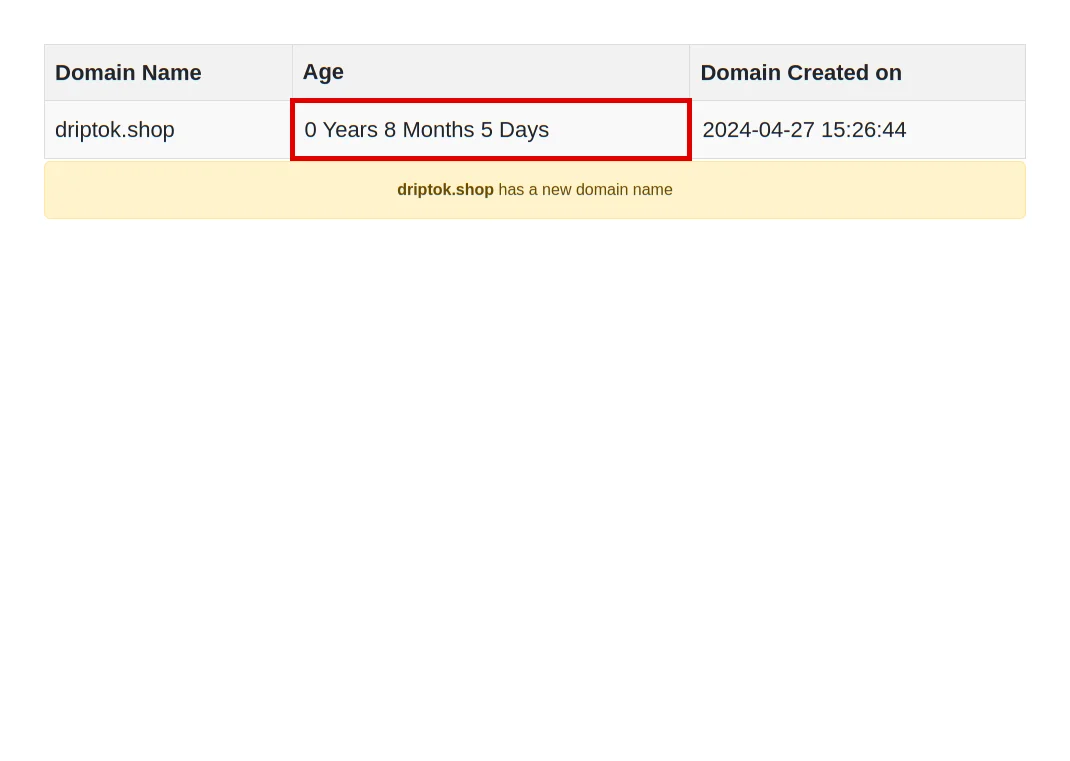Click the Domain Name column header
Viewport: 1070px width, 761px height.
point(128,73)
